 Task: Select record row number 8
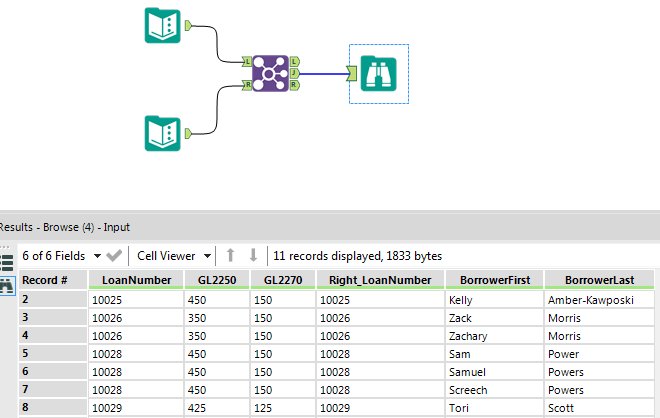pyautogui.click(x=53, y=407)
